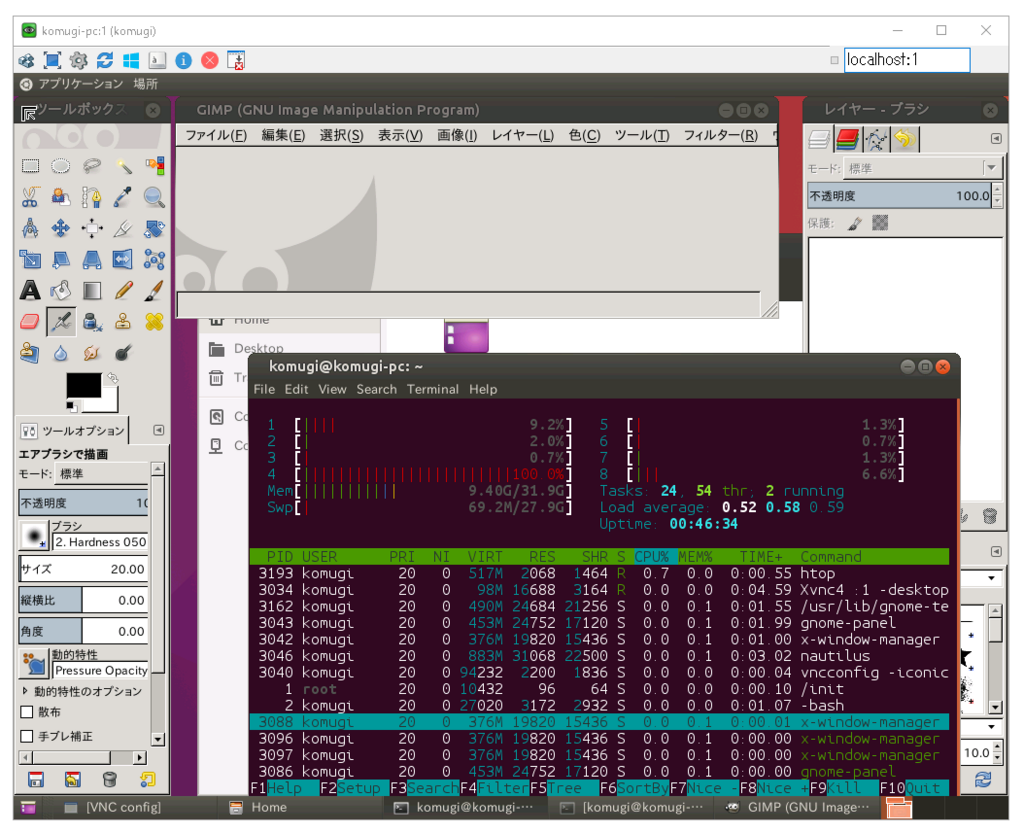1024x832 pixels.
Task: Select the Smudge tool
Action: tap(92, 353)
